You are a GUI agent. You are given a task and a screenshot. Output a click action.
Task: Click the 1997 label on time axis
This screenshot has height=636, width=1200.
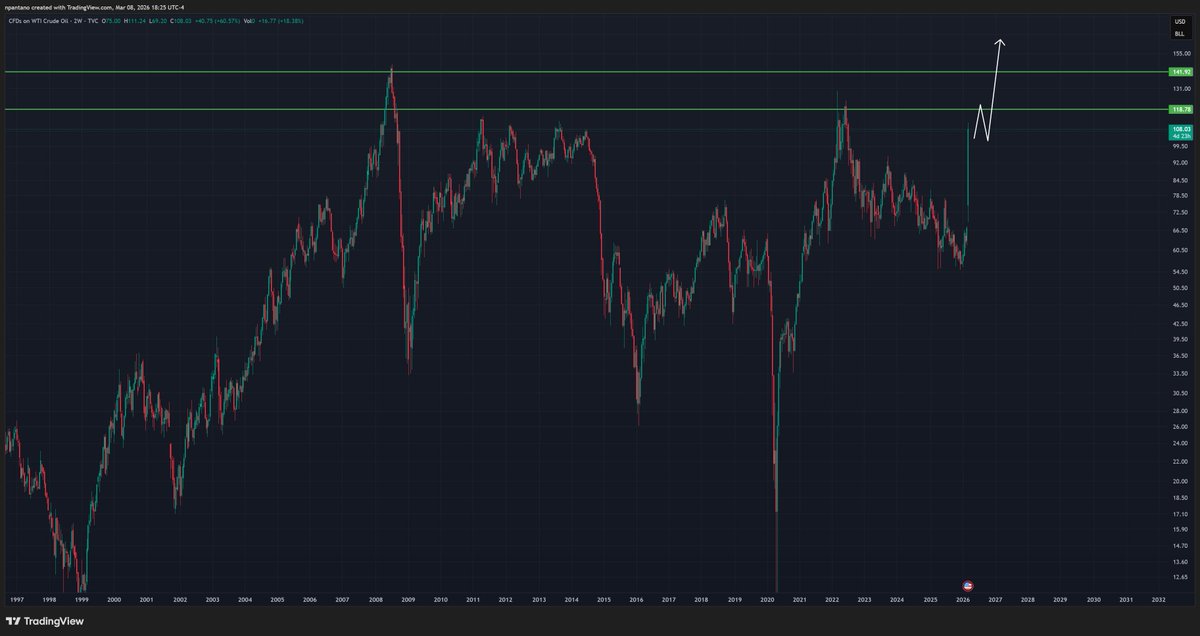click(16, 600)
